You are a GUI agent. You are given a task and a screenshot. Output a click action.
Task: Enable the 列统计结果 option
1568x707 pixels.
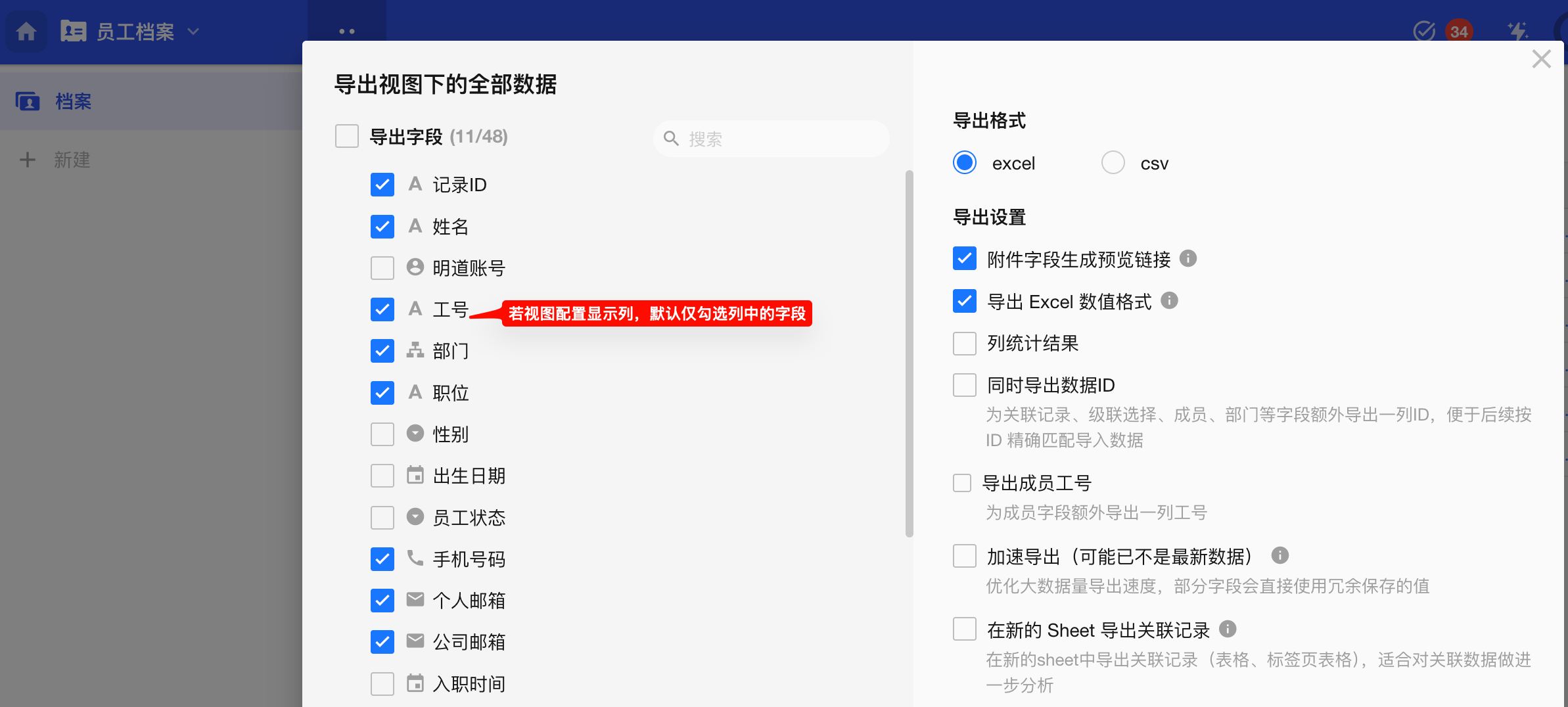pos(964,343)
